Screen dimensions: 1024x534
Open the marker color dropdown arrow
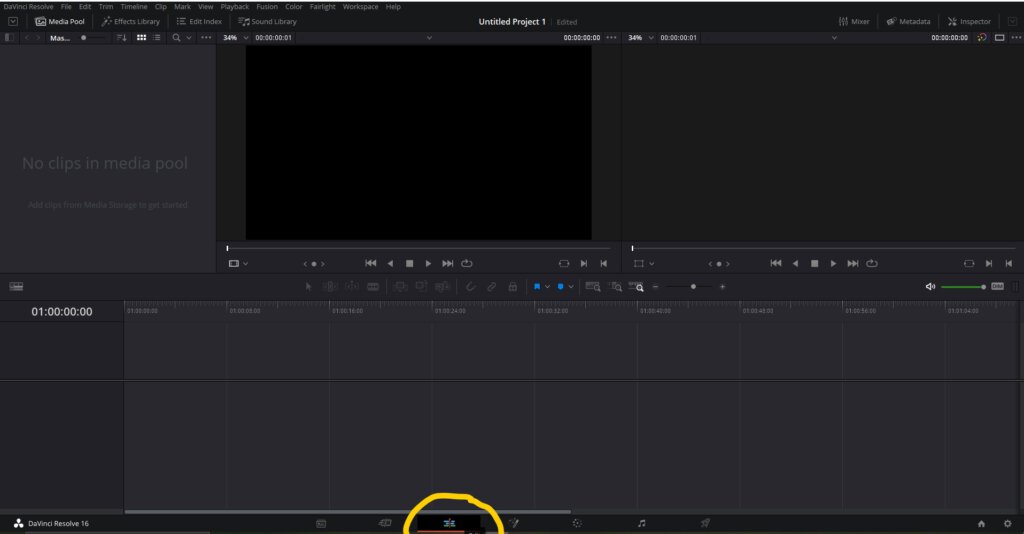tap(571, 287)
